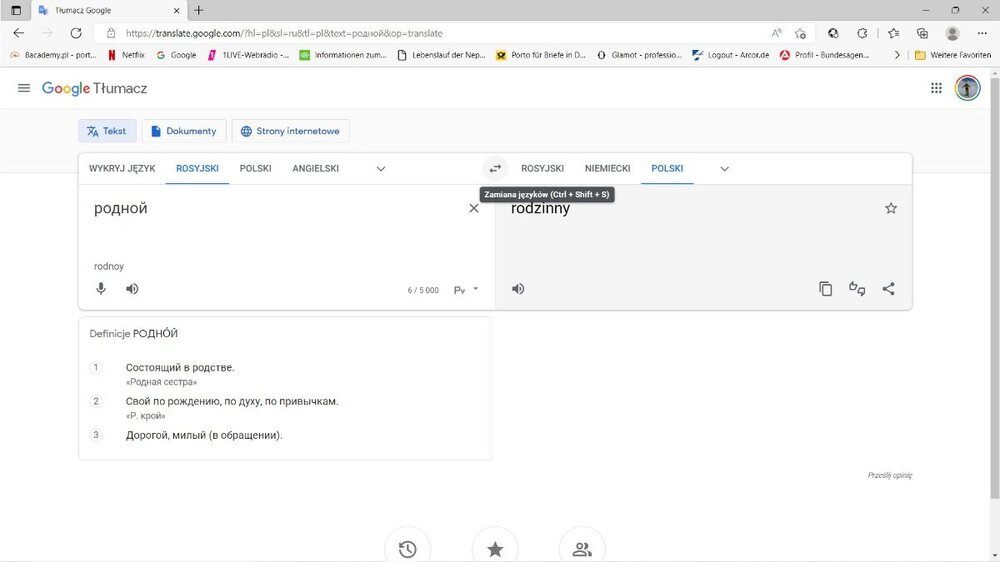Open the main hamburger menu
1000x562 pixels.
(x=24, y=88)
